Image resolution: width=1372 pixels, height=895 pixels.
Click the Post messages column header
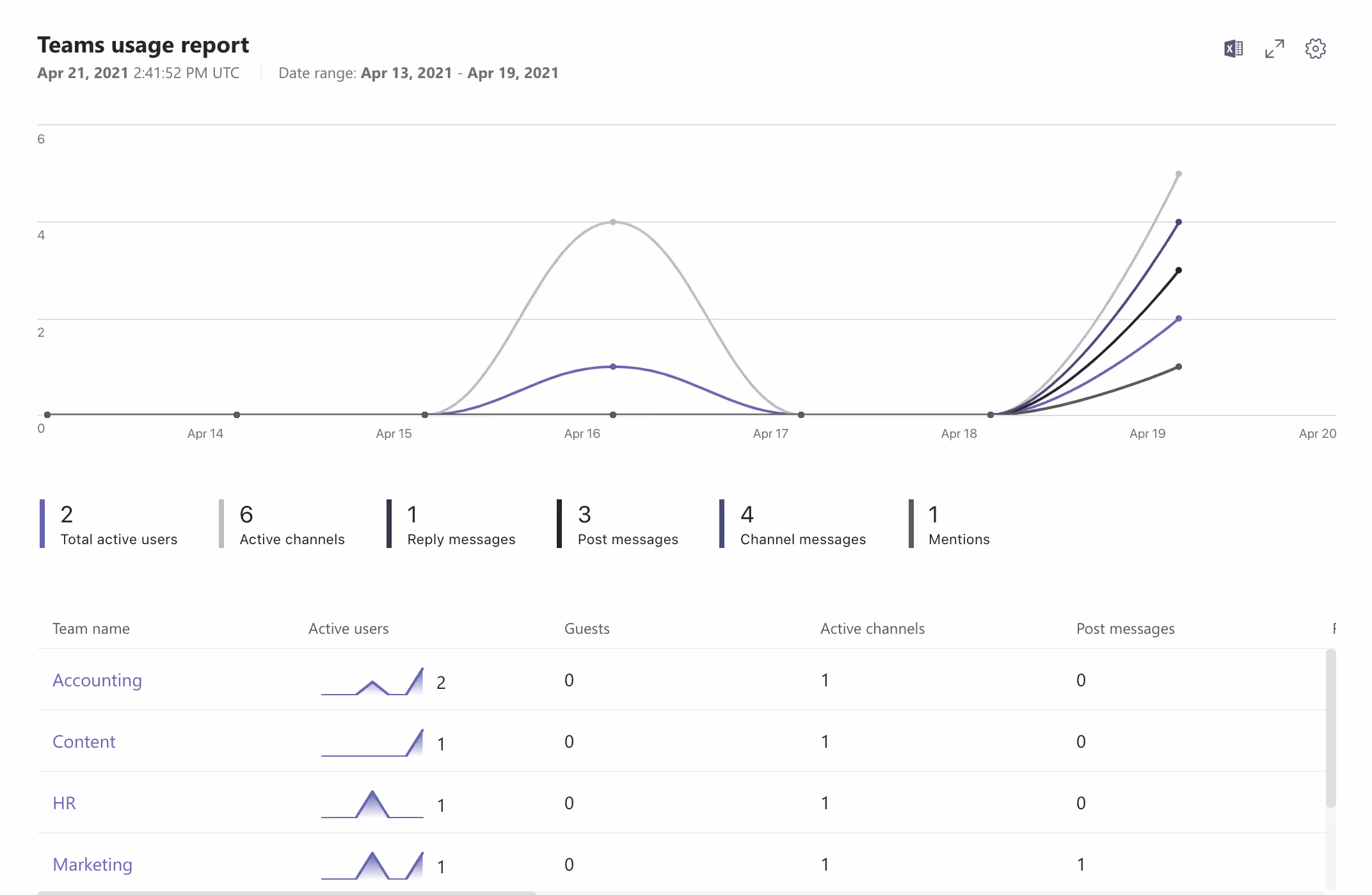click(x=1125, y=629)
